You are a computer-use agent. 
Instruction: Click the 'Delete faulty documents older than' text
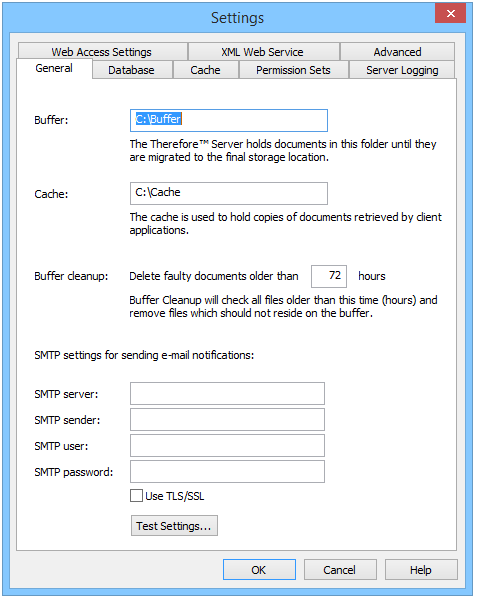click(214, 276)
